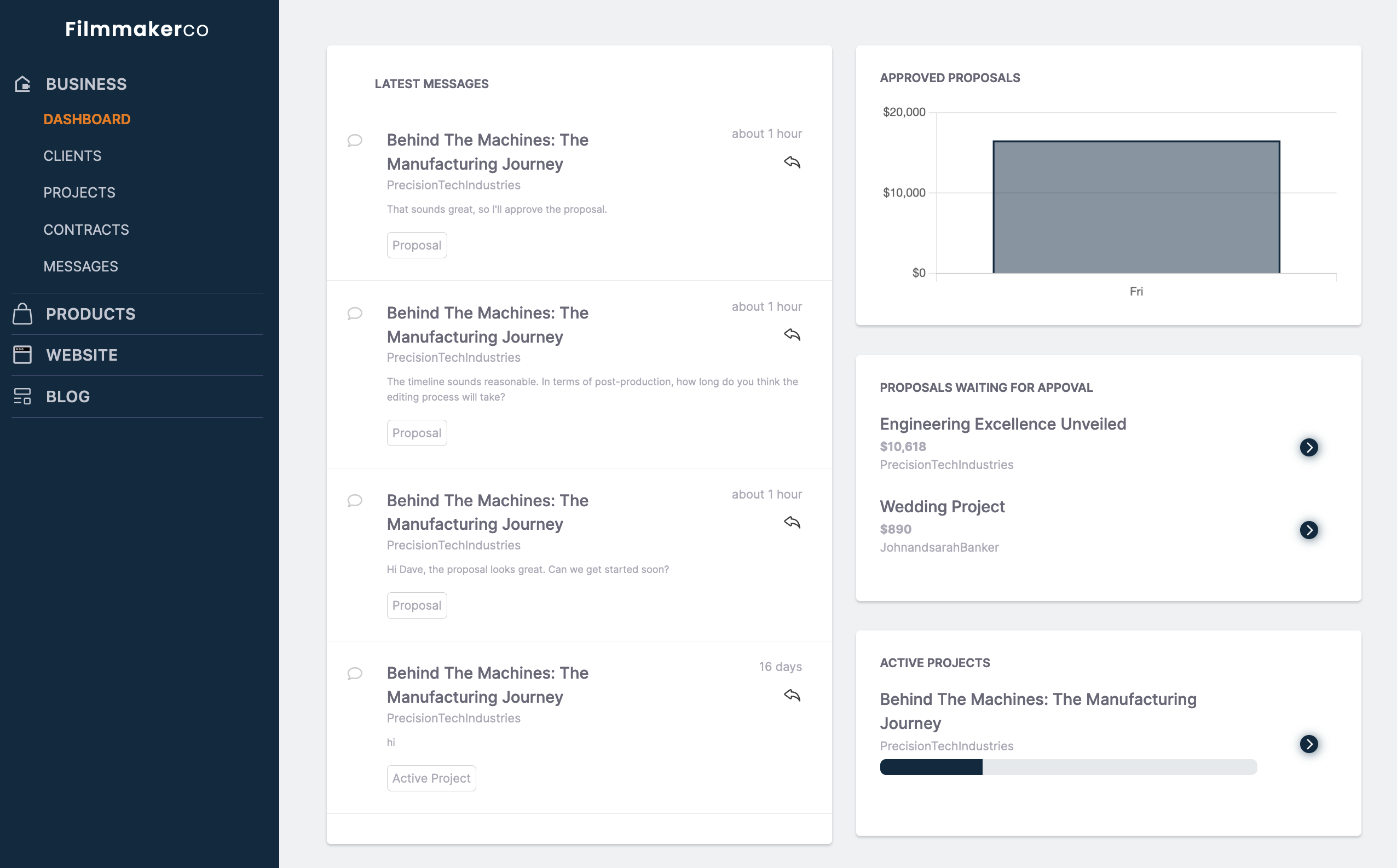This screenshot has width=1397, height=868.
Task: Click the speech bubble icon beside the first message
Action: pyautogui.click(x=355, y=141)
